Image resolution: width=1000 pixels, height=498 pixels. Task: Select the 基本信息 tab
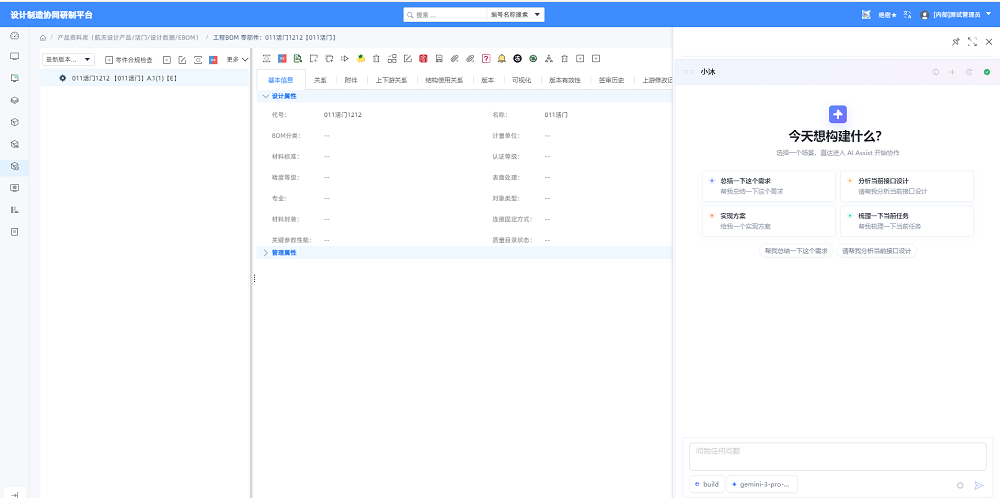[x=281, y=80]
